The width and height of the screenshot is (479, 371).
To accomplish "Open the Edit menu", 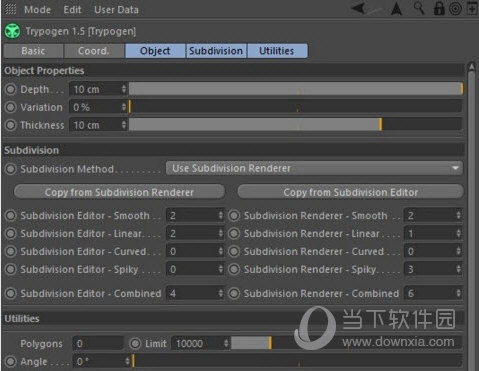I will (x=72, y=10).
